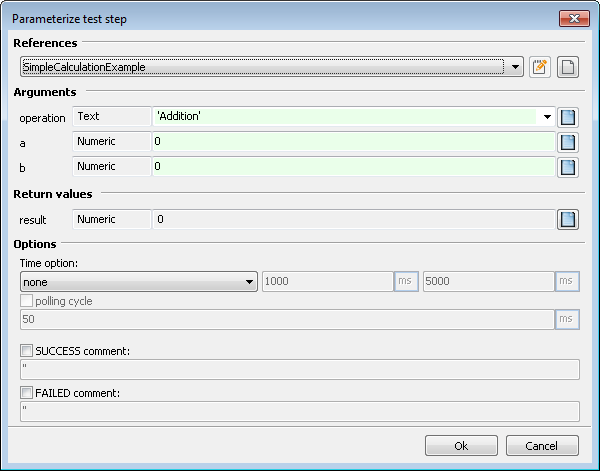Open the Time option 'none' dropdown
Screen dimensions: 600x471
pyautogui.click(x=139, y=282)
